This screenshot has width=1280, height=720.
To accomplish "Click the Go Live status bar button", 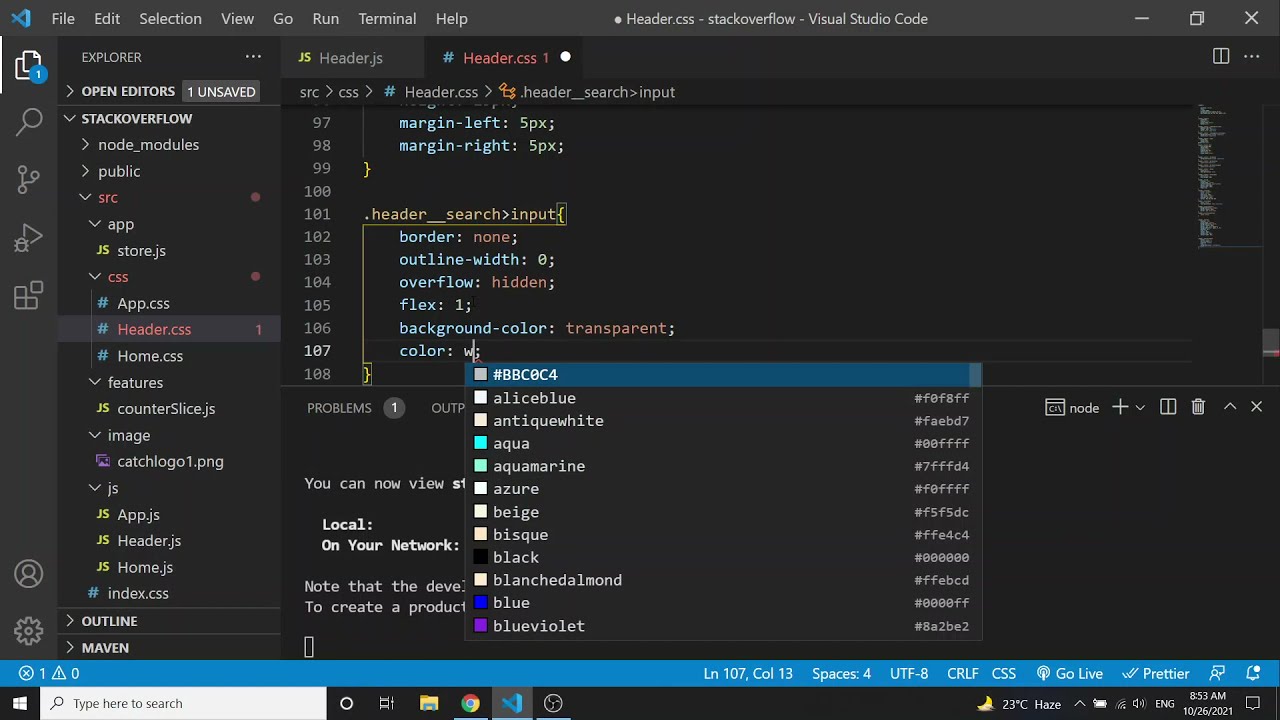I will pos(1069,674).
